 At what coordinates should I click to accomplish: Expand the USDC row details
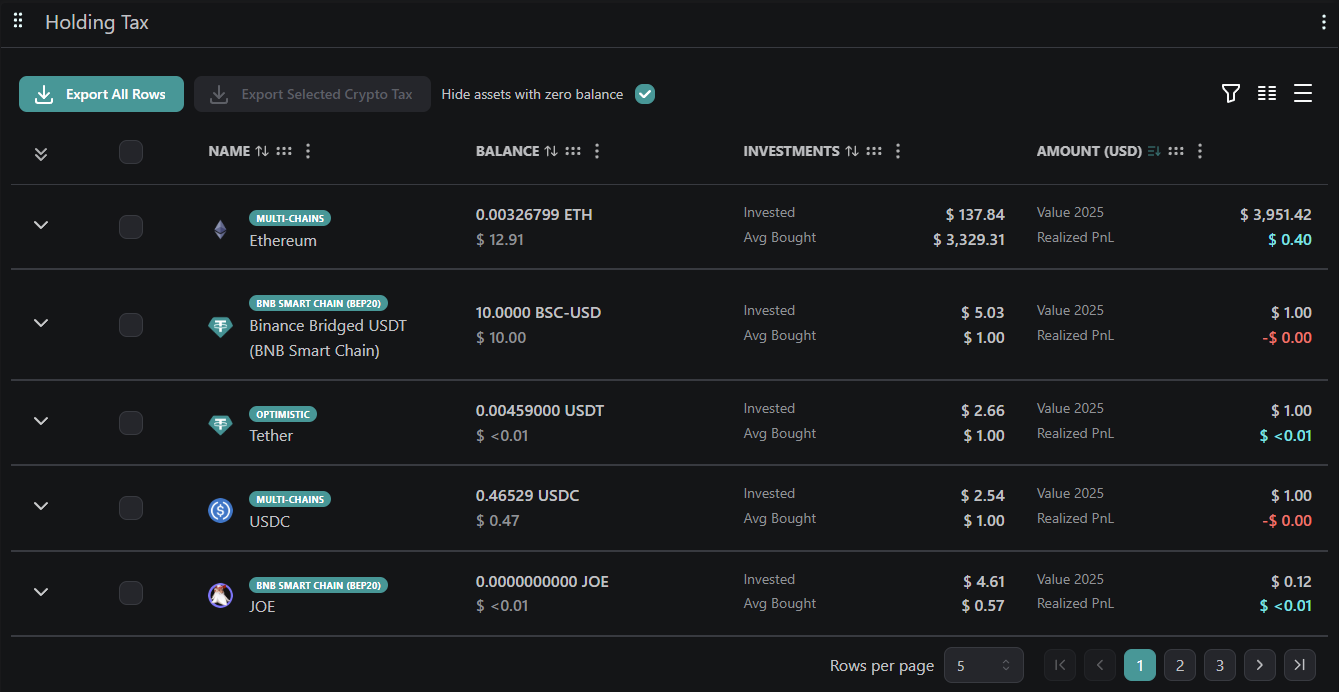40,507
